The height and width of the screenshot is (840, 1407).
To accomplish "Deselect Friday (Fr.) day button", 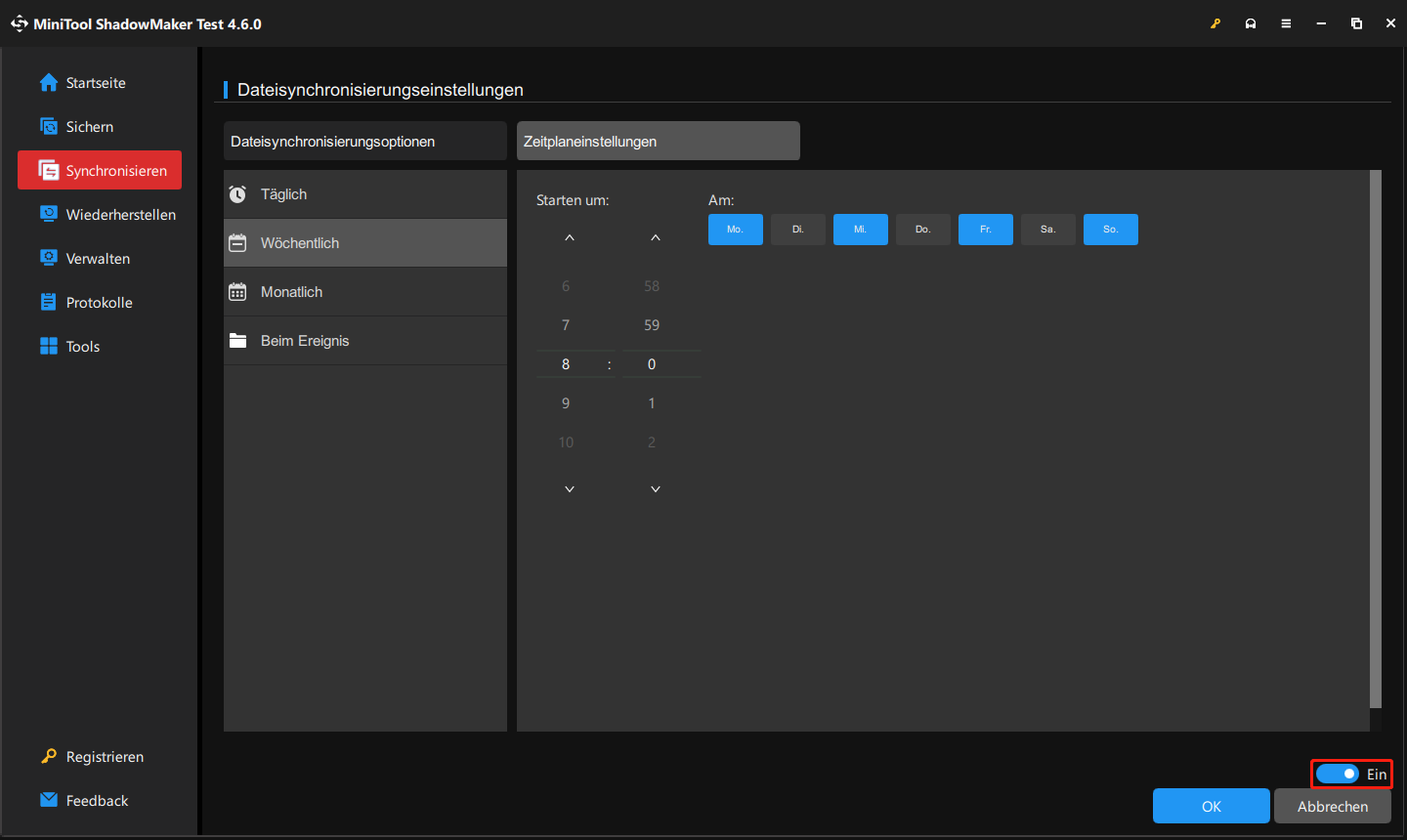I will pyautogui.click(x=986, y=230).
